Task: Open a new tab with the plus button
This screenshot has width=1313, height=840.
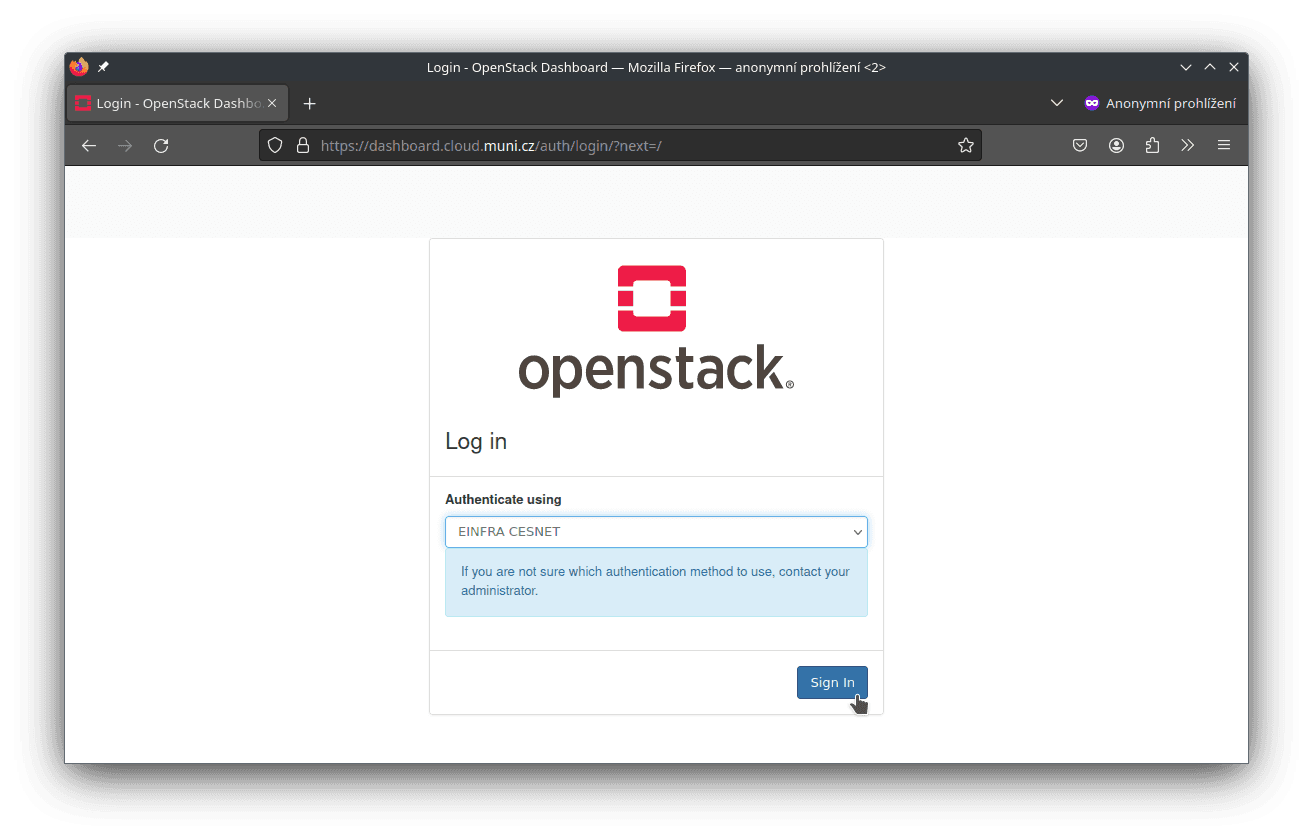Action: coord(309,103)
